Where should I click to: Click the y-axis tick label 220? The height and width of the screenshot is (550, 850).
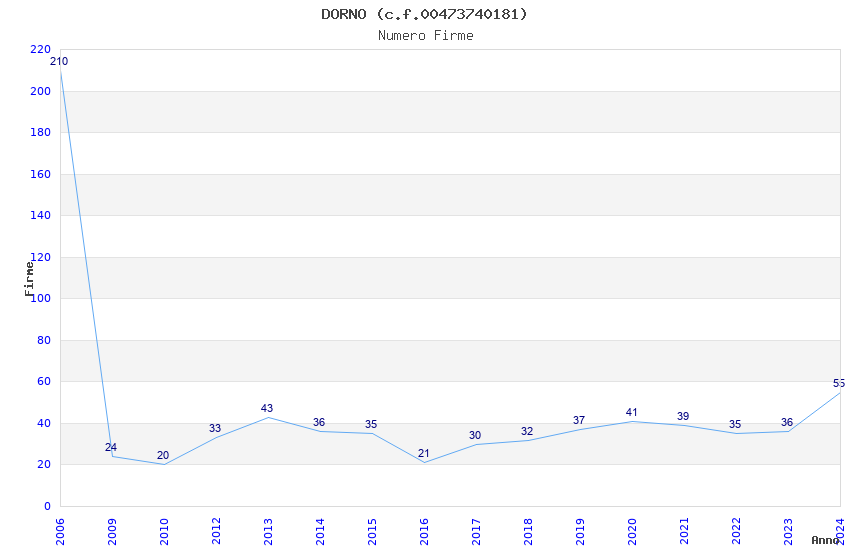click(x=41, y=50)
